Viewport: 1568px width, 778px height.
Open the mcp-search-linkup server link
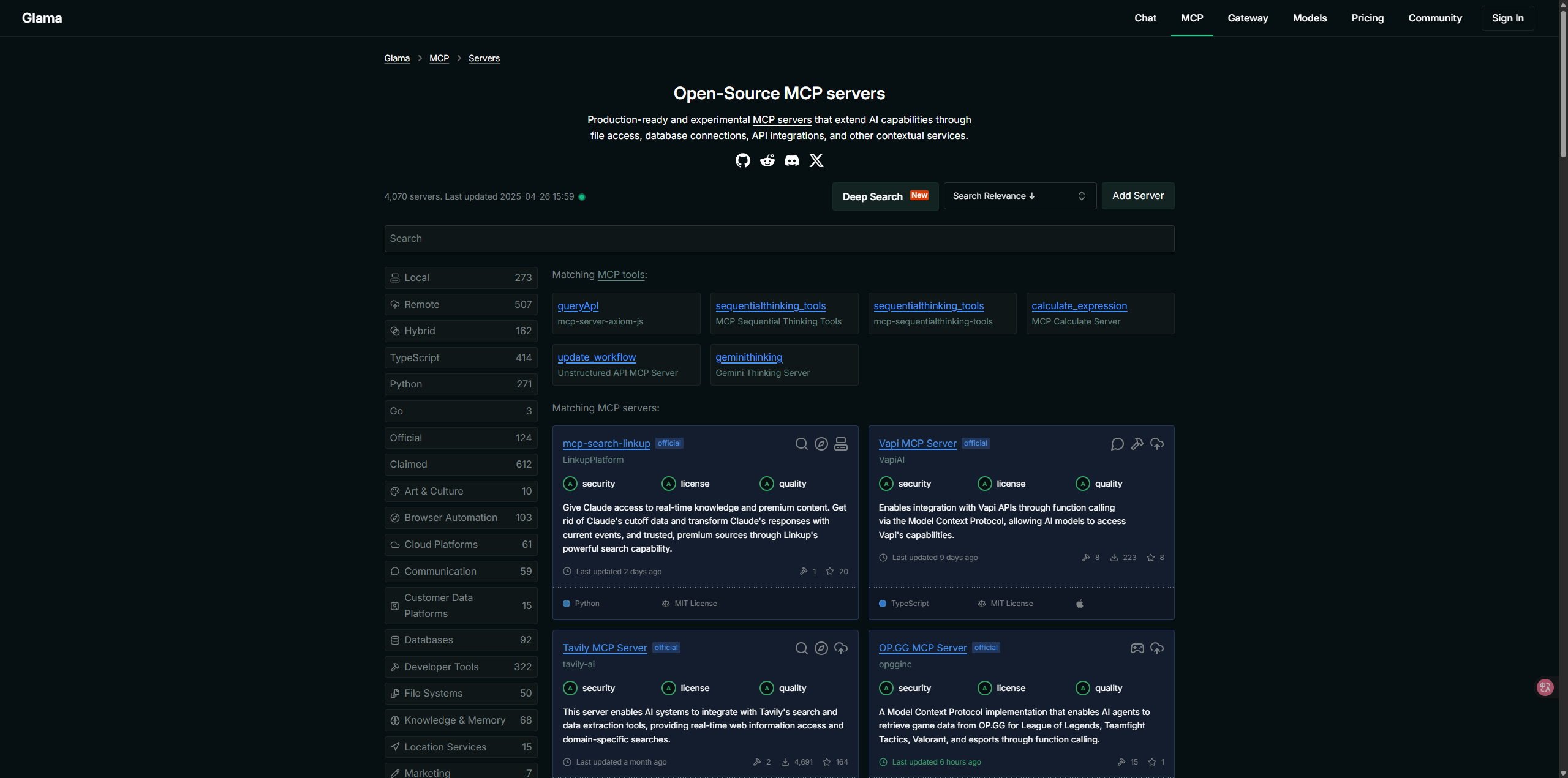point(606,444)
